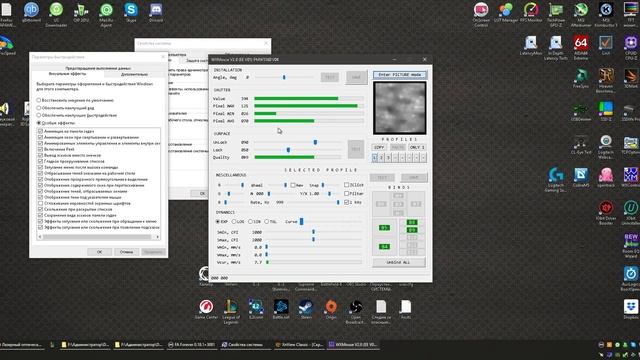Click the Angle, deg slider
Screen dimensions: 640x360
coord(284,77)
